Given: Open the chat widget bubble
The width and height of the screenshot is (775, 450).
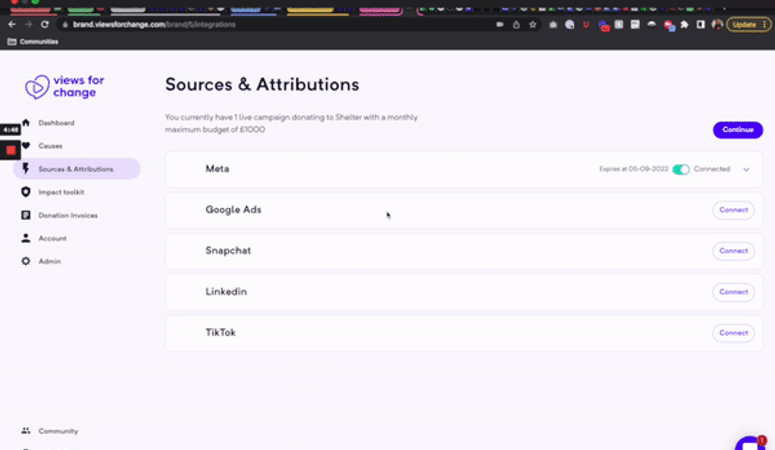Looking at the screenshot, I should click(x=750, y=443).
